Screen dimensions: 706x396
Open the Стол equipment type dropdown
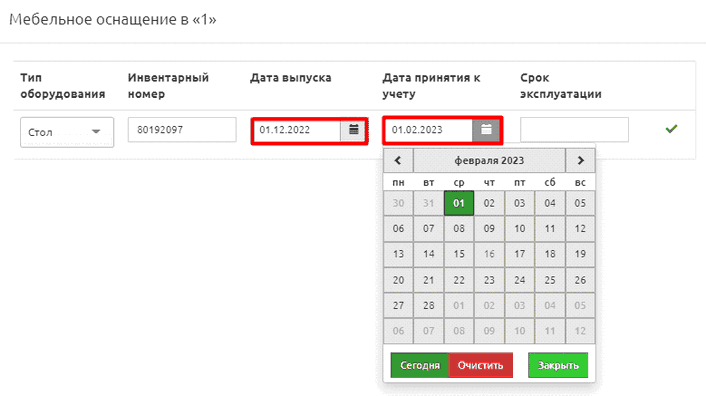click(67, 132)
